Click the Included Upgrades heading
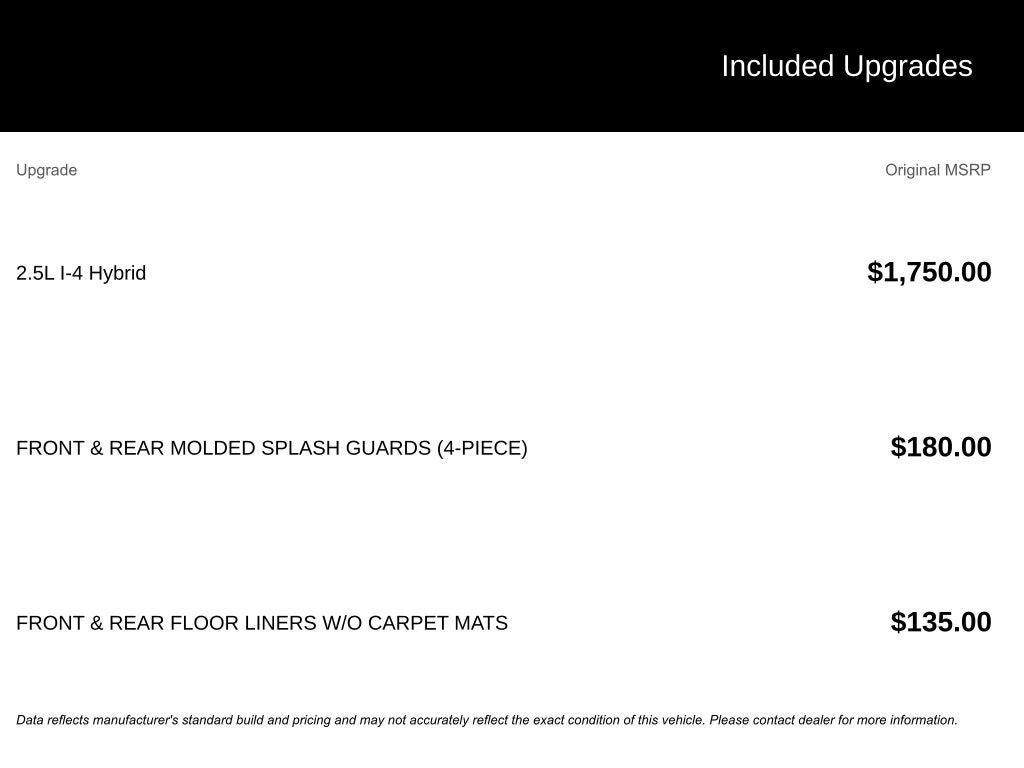Screen dimensions: 1024x768 (846, 66)
